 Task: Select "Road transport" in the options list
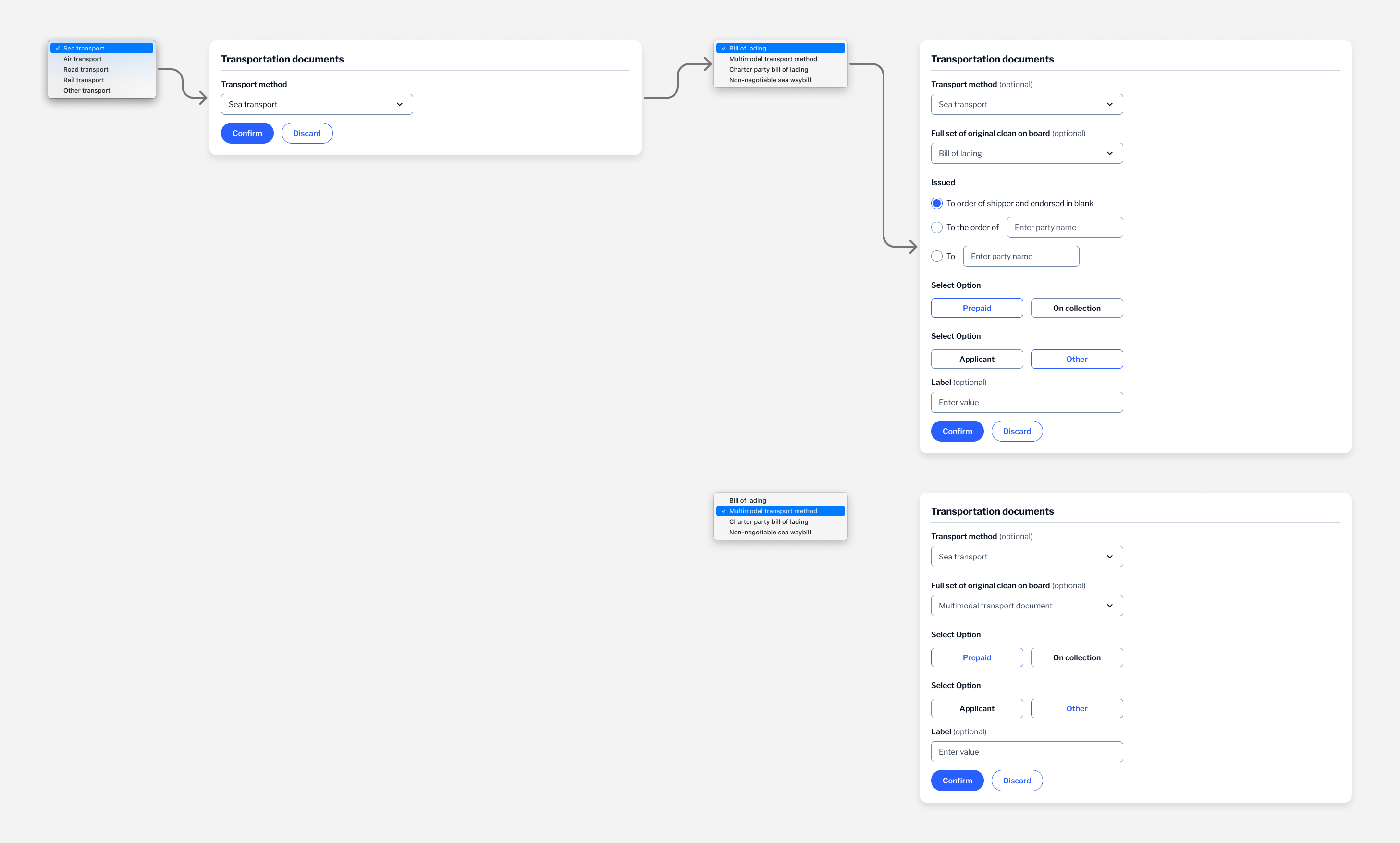[85, 69]
